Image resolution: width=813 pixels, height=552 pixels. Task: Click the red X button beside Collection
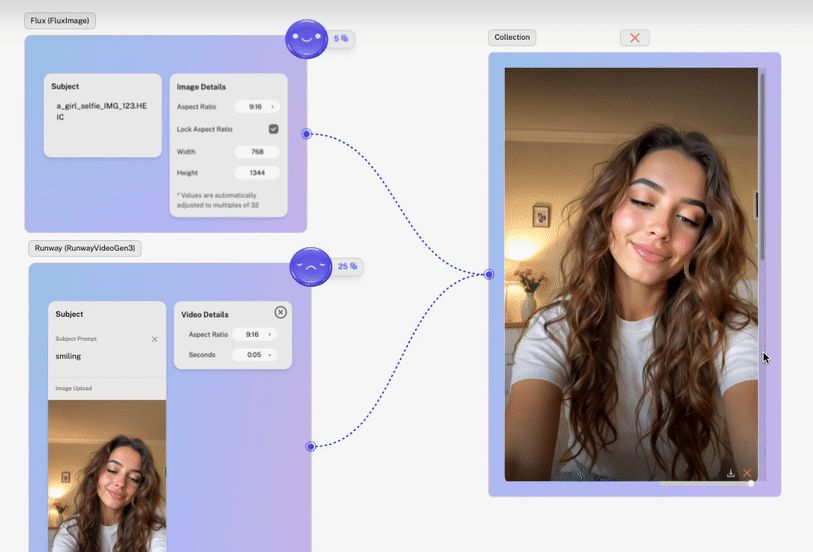(634, 38)
